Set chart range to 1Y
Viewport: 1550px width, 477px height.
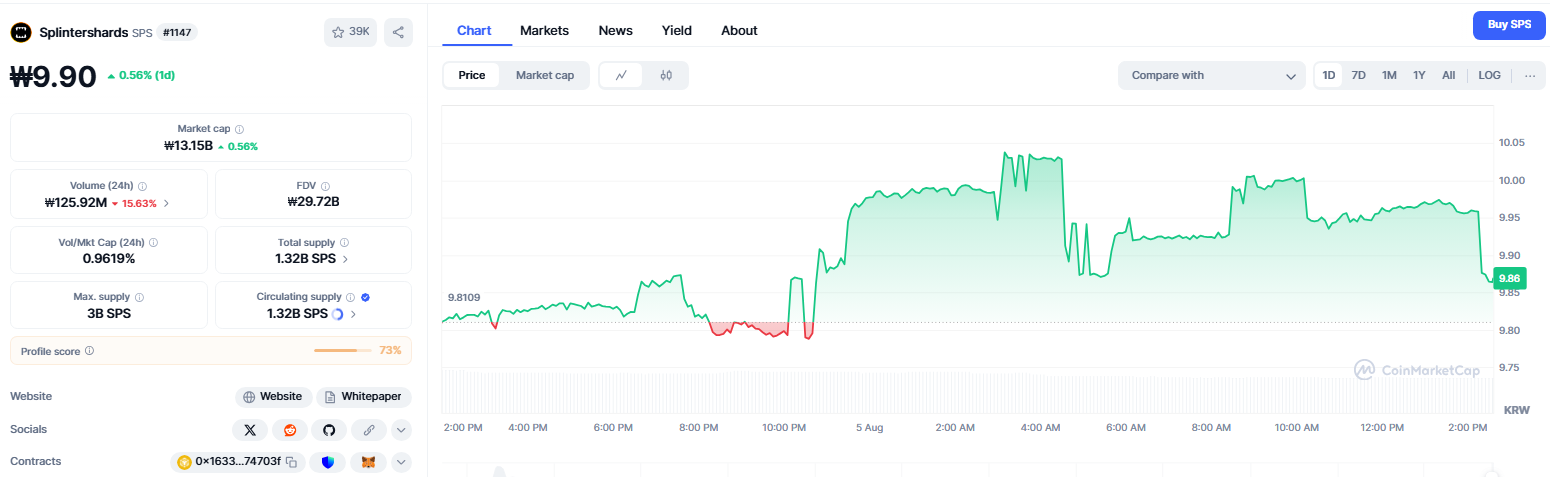click(1419, 75)
